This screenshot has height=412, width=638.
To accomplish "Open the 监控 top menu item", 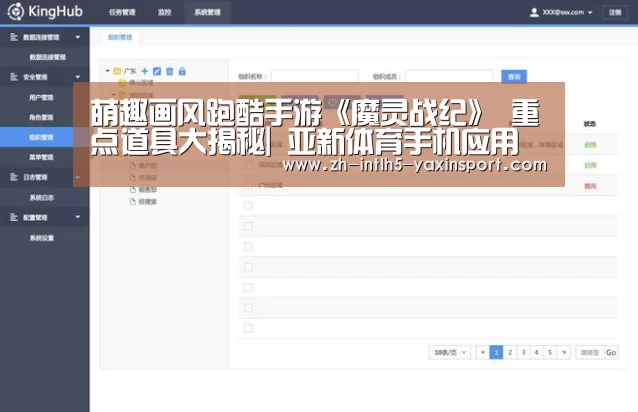I will (165, 12).
